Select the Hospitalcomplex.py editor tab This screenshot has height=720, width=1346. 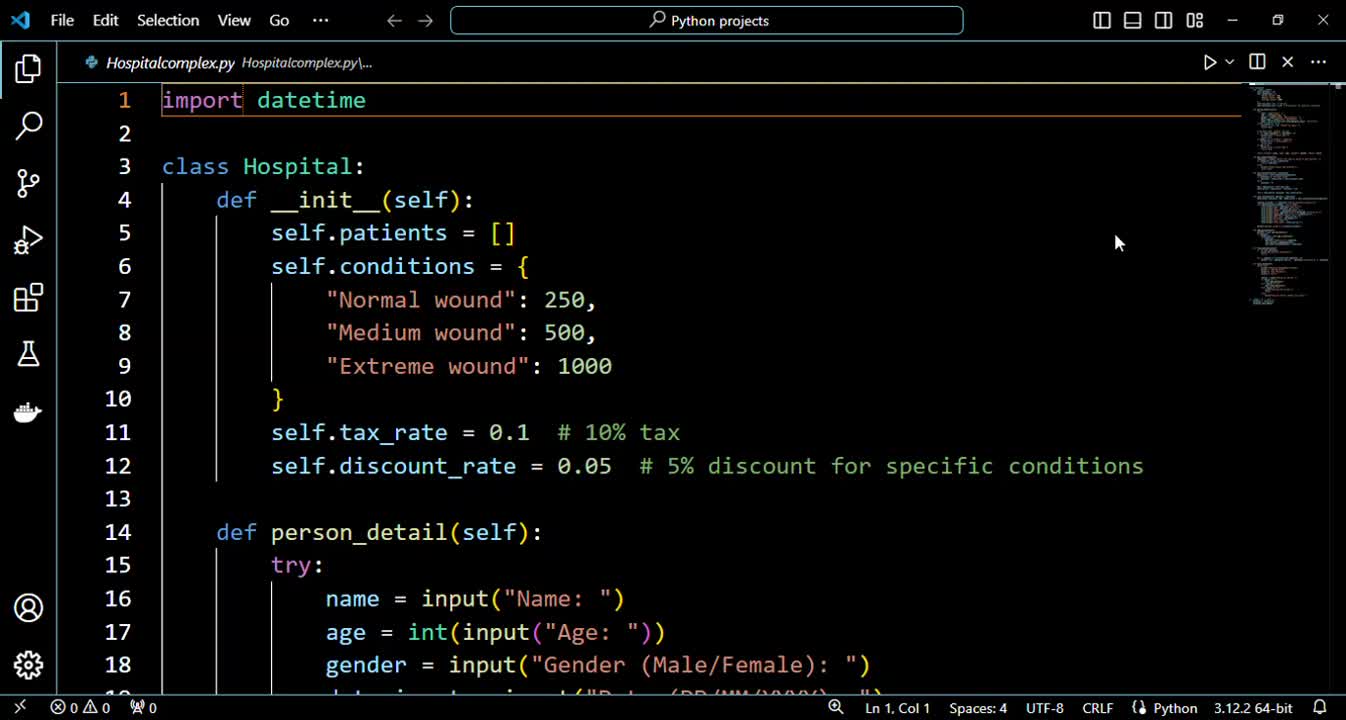[x=170, y=62]
